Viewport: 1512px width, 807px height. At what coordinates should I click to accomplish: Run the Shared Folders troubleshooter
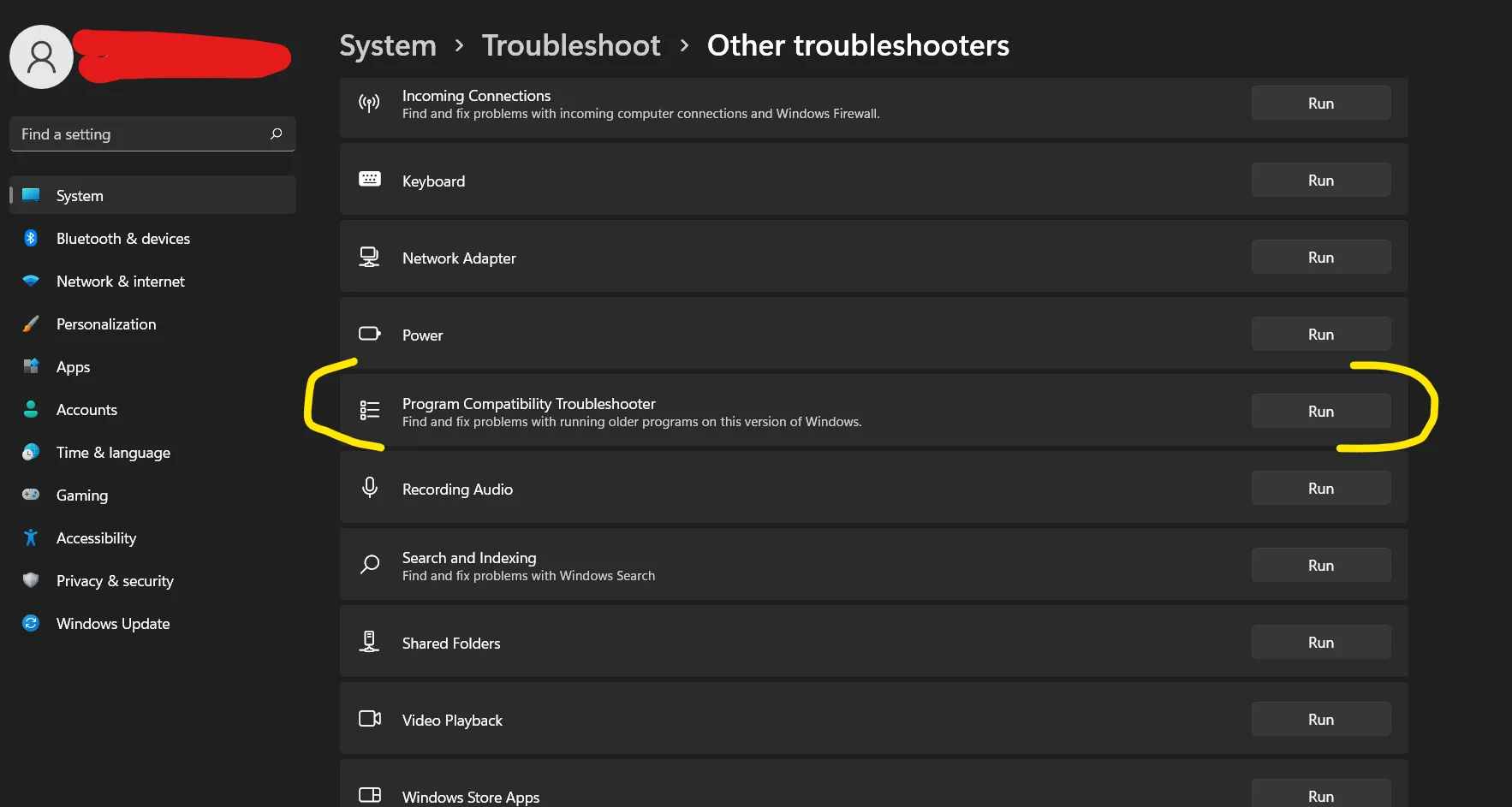[1321, 643]
